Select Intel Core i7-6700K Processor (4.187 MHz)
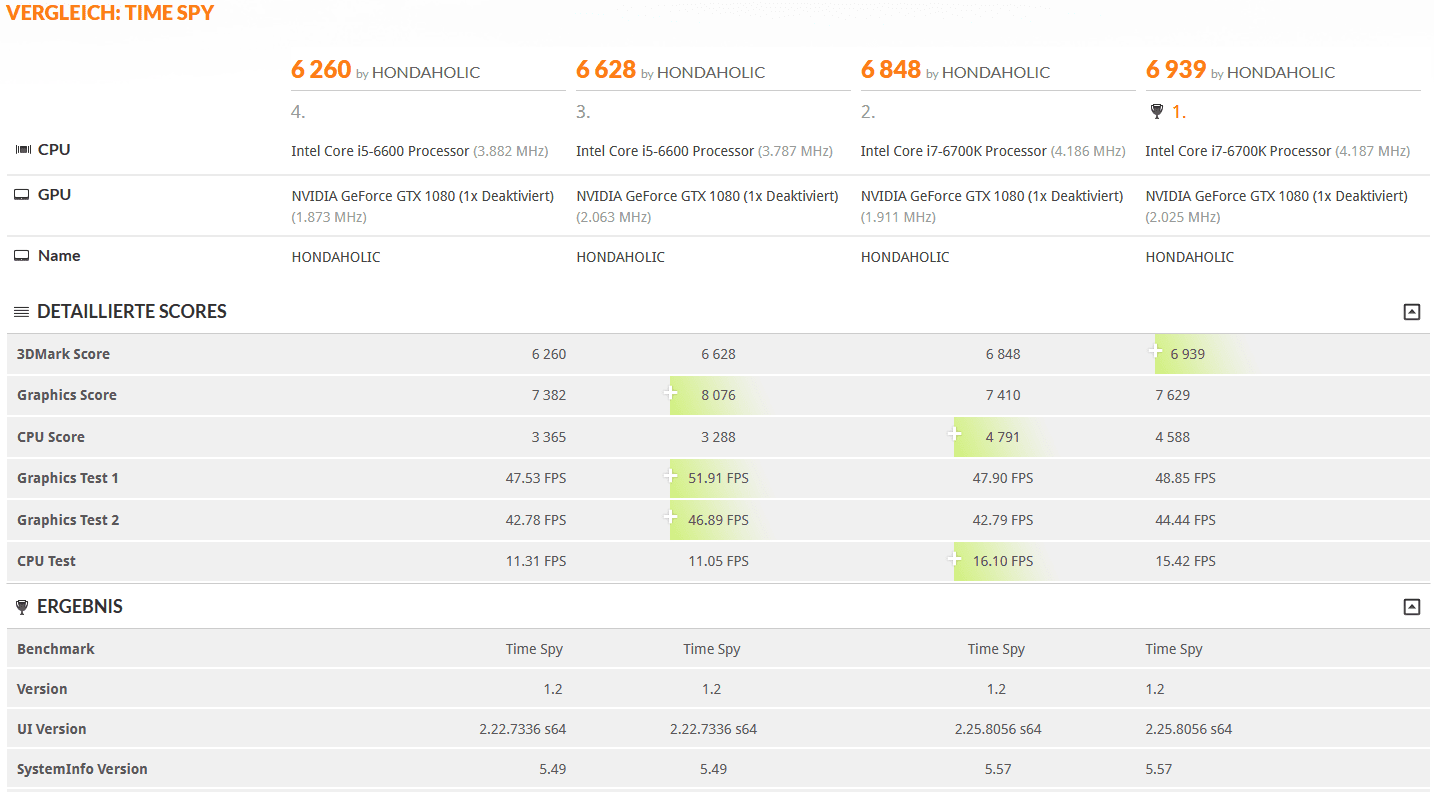This screenshot has height=792, width=1434. click(x=1278, y=151)
